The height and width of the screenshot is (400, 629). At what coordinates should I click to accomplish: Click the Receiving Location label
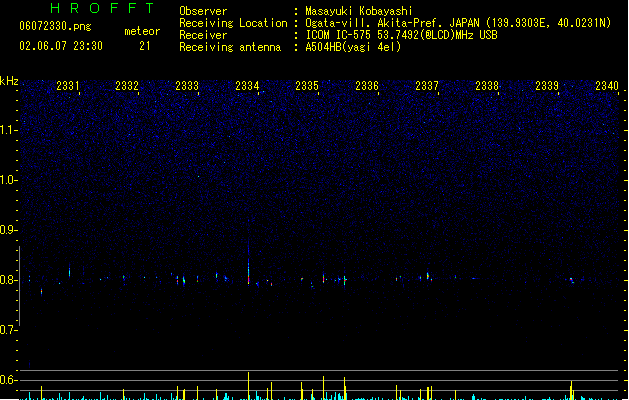coord(233,23)
